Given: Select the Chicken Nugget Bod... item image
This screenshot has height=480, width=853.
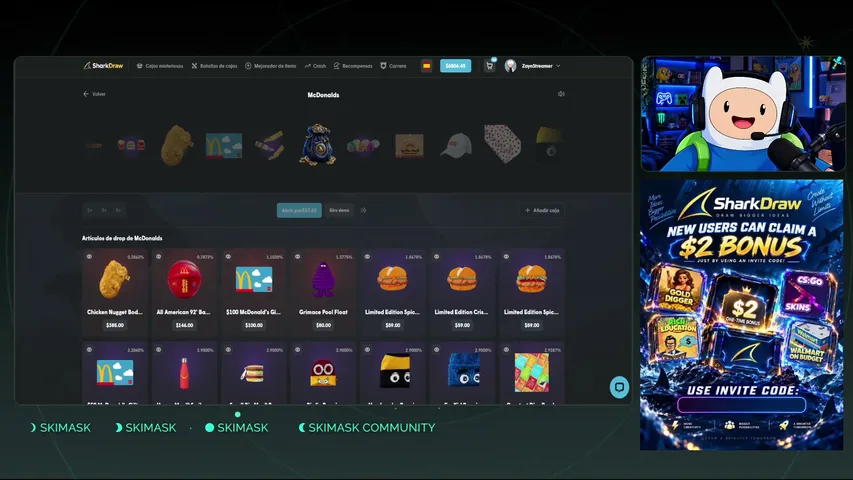Looking at the screenshot, I should [x=115, y=279].
